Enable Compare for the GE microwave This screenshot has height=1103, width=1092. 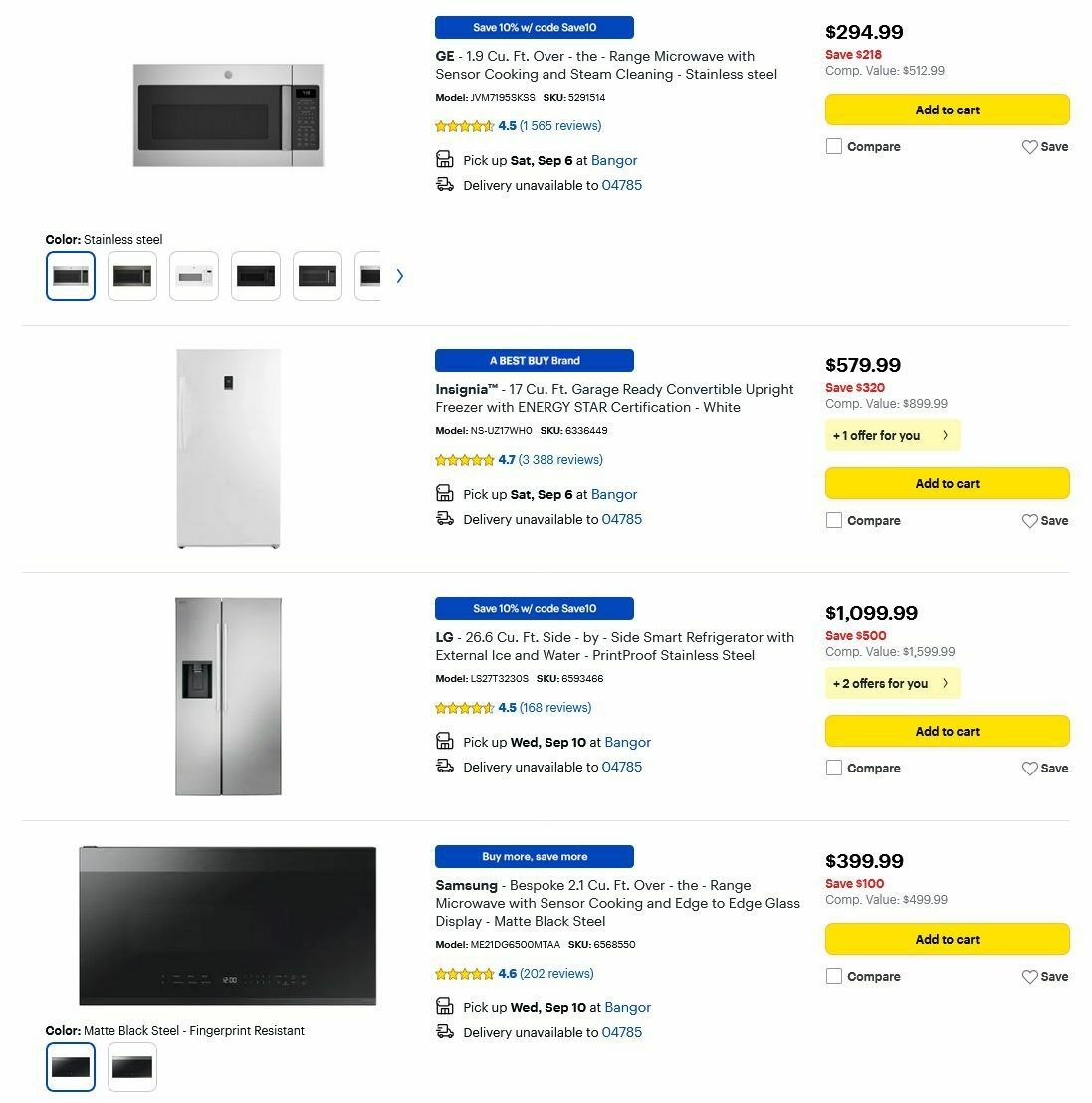tap(833, 146)
